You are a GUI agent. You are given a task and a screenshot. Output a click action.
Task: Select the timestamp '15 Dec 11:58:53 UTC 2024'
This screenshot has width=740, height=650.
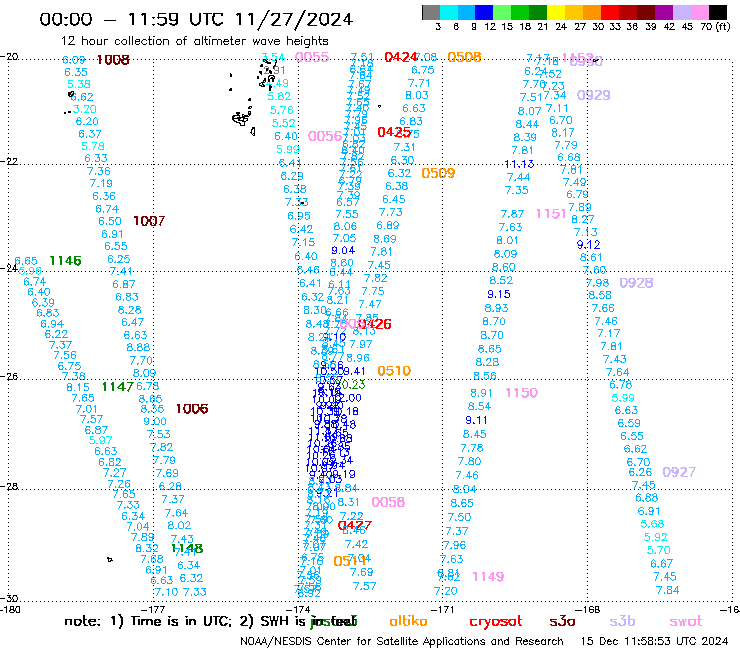(654, 641)
